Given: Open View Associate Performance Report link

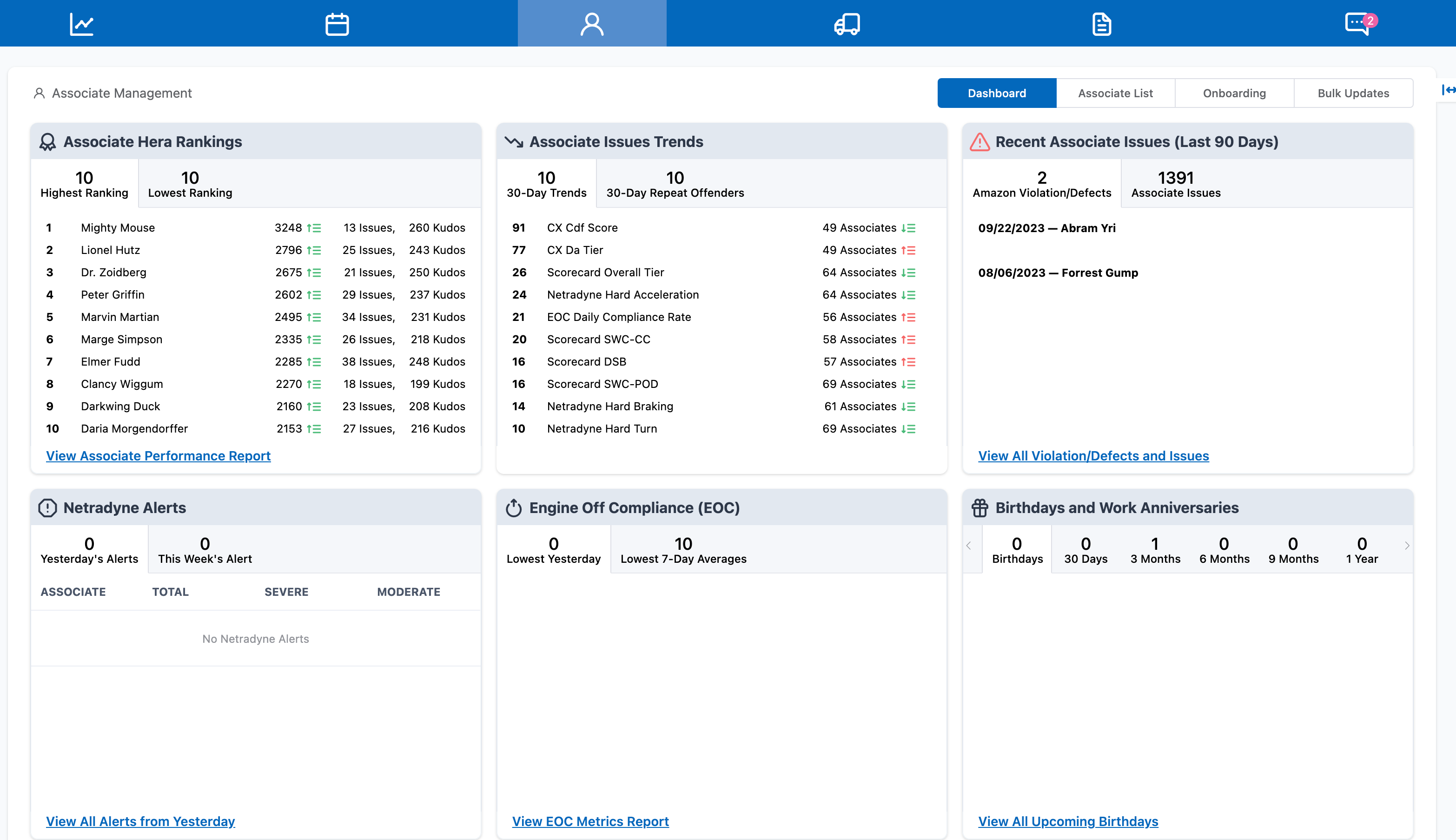Looking at the screenshot, I should (x=158, y=456).
